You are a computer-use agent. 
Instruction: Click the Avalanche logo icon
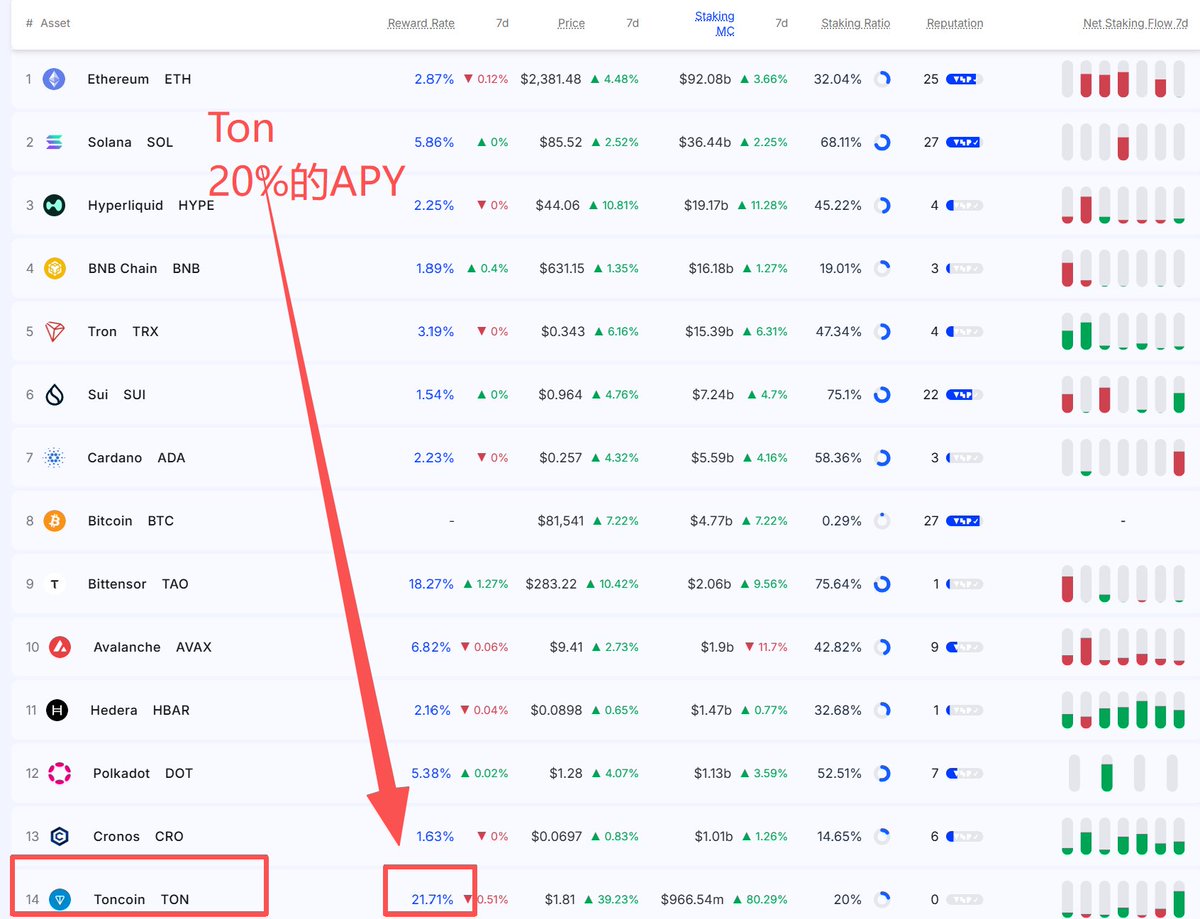coord(60,647)
